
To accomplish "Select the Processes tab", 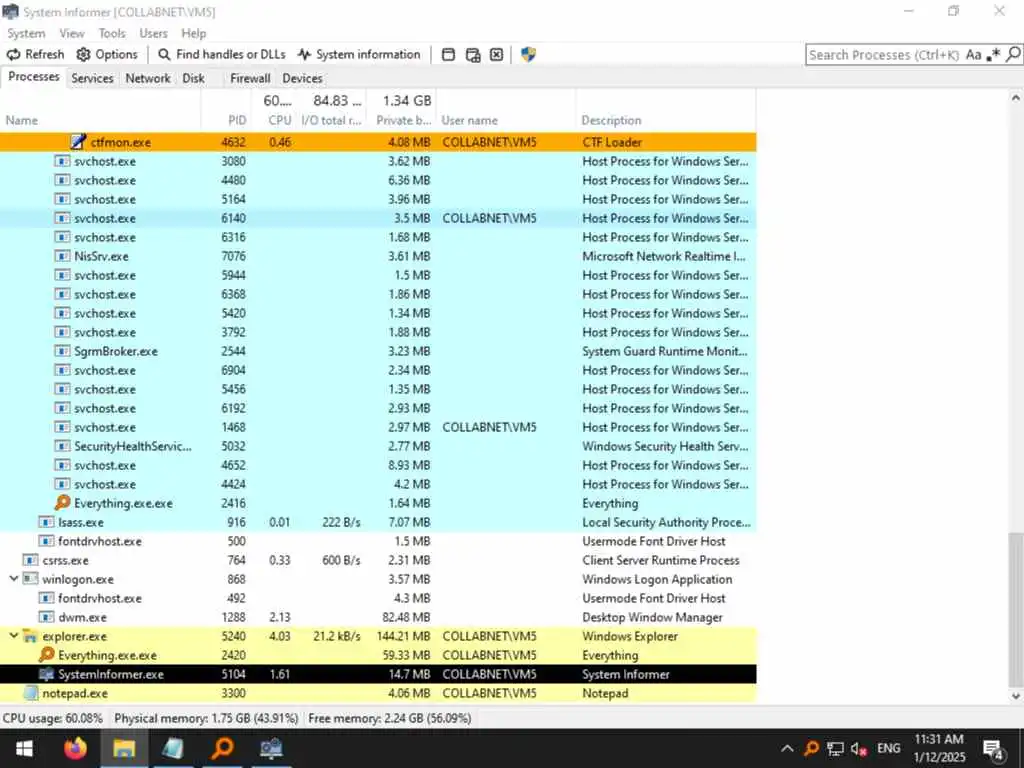I will [x=33, y=77].
